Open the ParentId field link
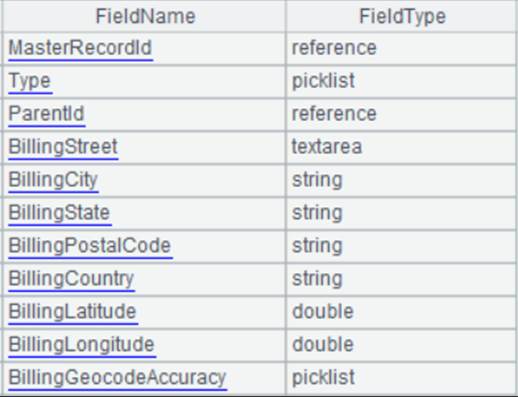518x397 pixels. click(47, 114)
